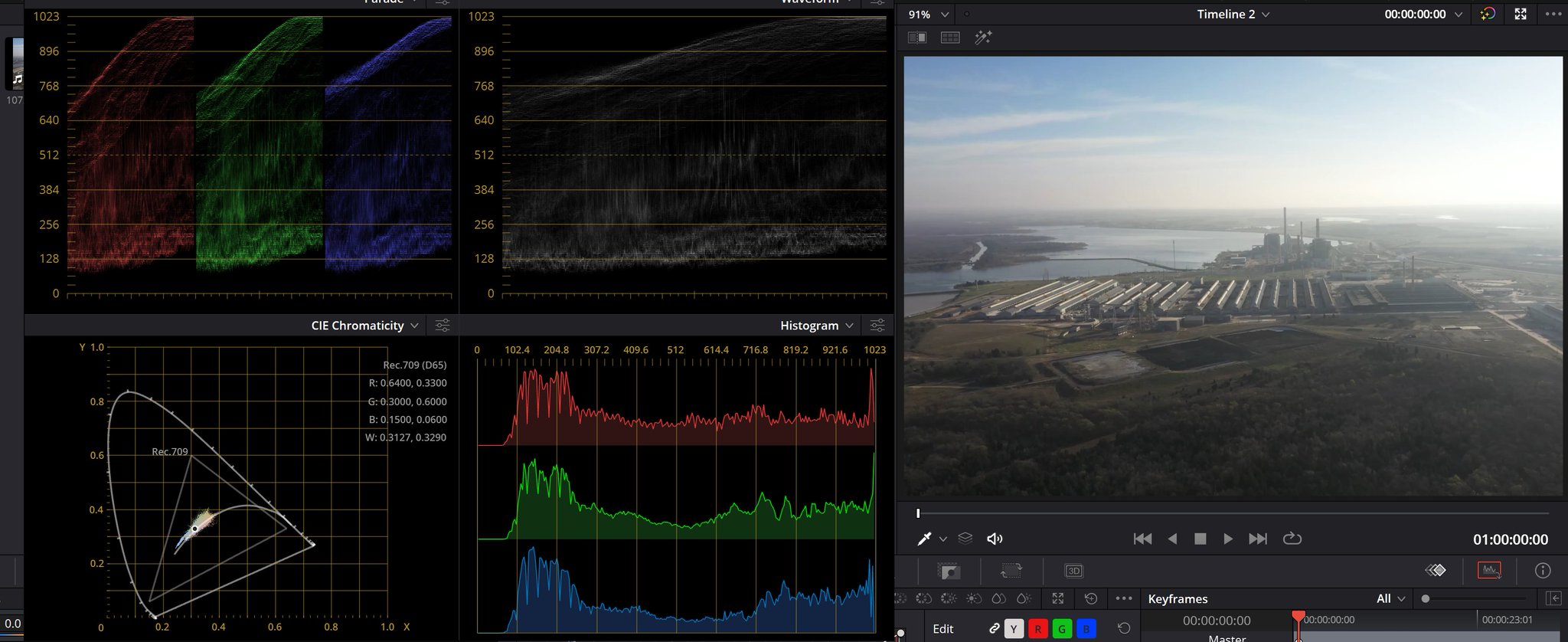
Task: Open the 91% zoom dropdown
Action: [x=928, y=15]
